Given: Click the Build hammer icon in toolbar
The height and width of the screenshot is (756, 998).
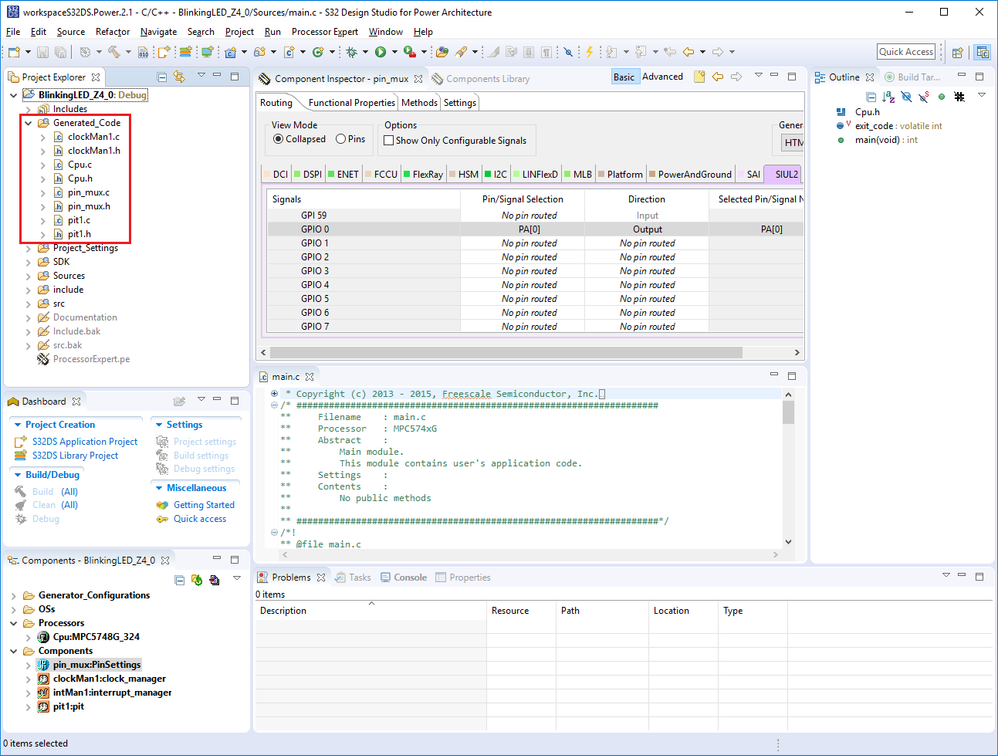Looking at the screenshot, I should (x=114, y=52).
